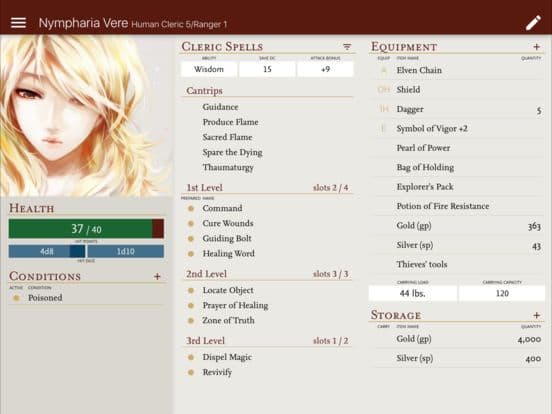Screen dimensions: 552x414
Task: Toggle Elven Chain armor equip icon
Action: 384,70
